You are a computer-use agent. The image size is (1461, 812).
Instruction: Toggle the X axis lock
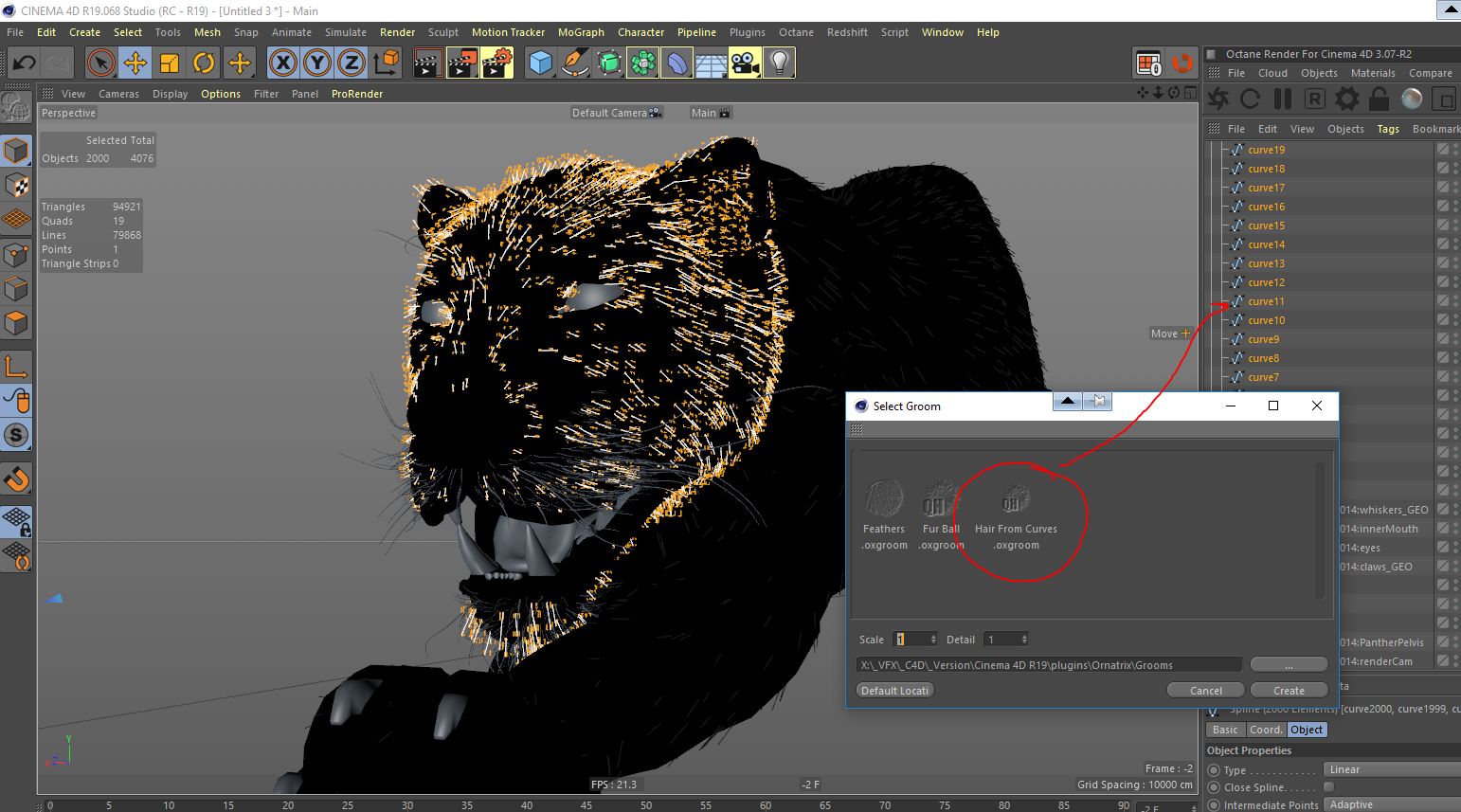tap(282, 63)
